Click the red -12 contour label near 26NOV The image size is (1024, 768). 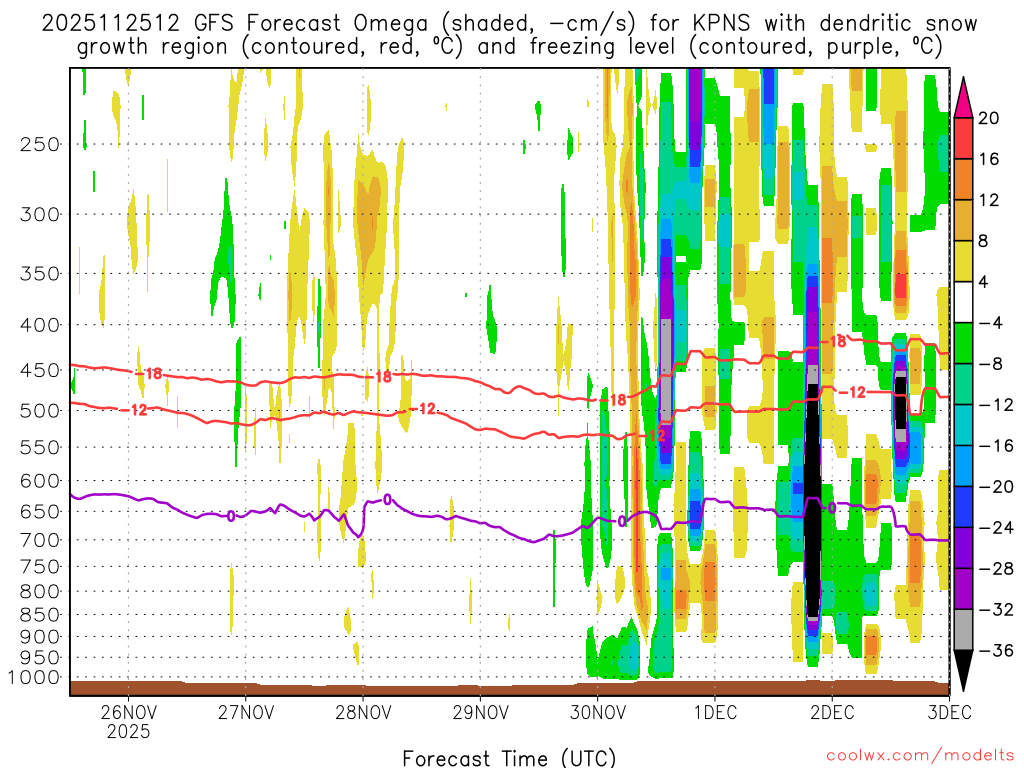pos(135,410)
